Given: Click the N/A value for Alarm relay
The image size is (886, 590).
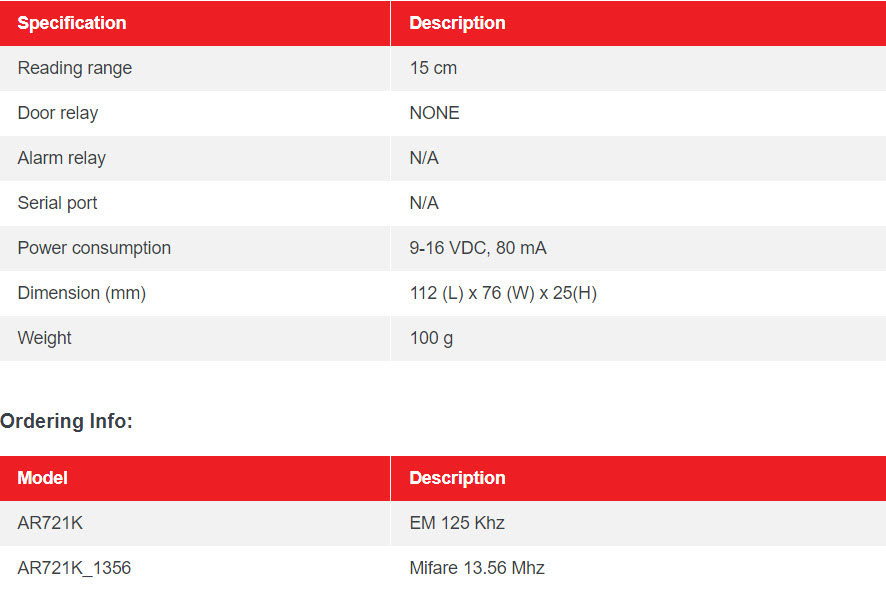Looking at the screenshot, I should (x=424, y=158).
